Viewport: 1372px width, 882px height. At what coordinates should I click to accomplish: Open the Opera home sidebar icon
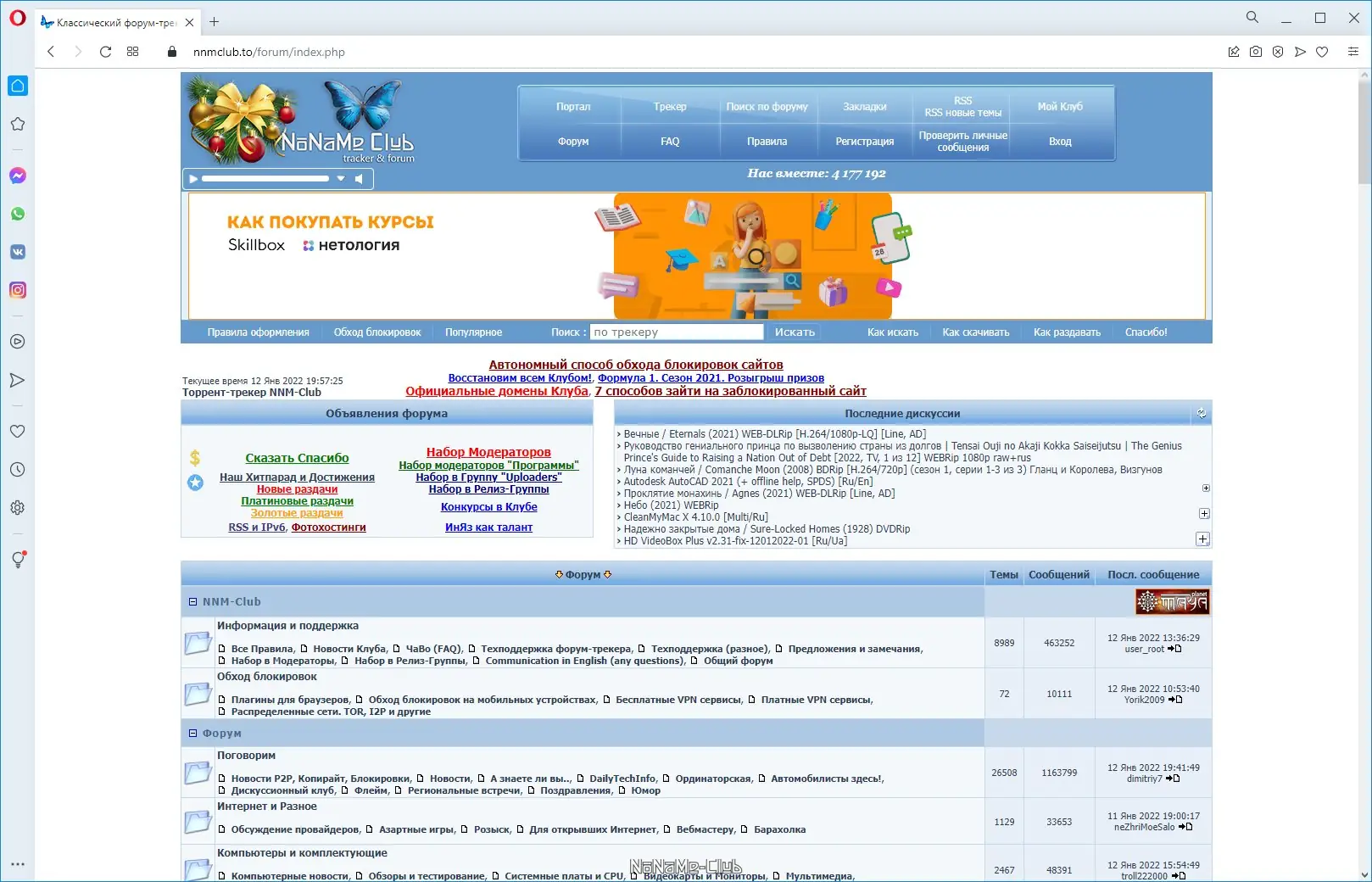pos(17,86)
